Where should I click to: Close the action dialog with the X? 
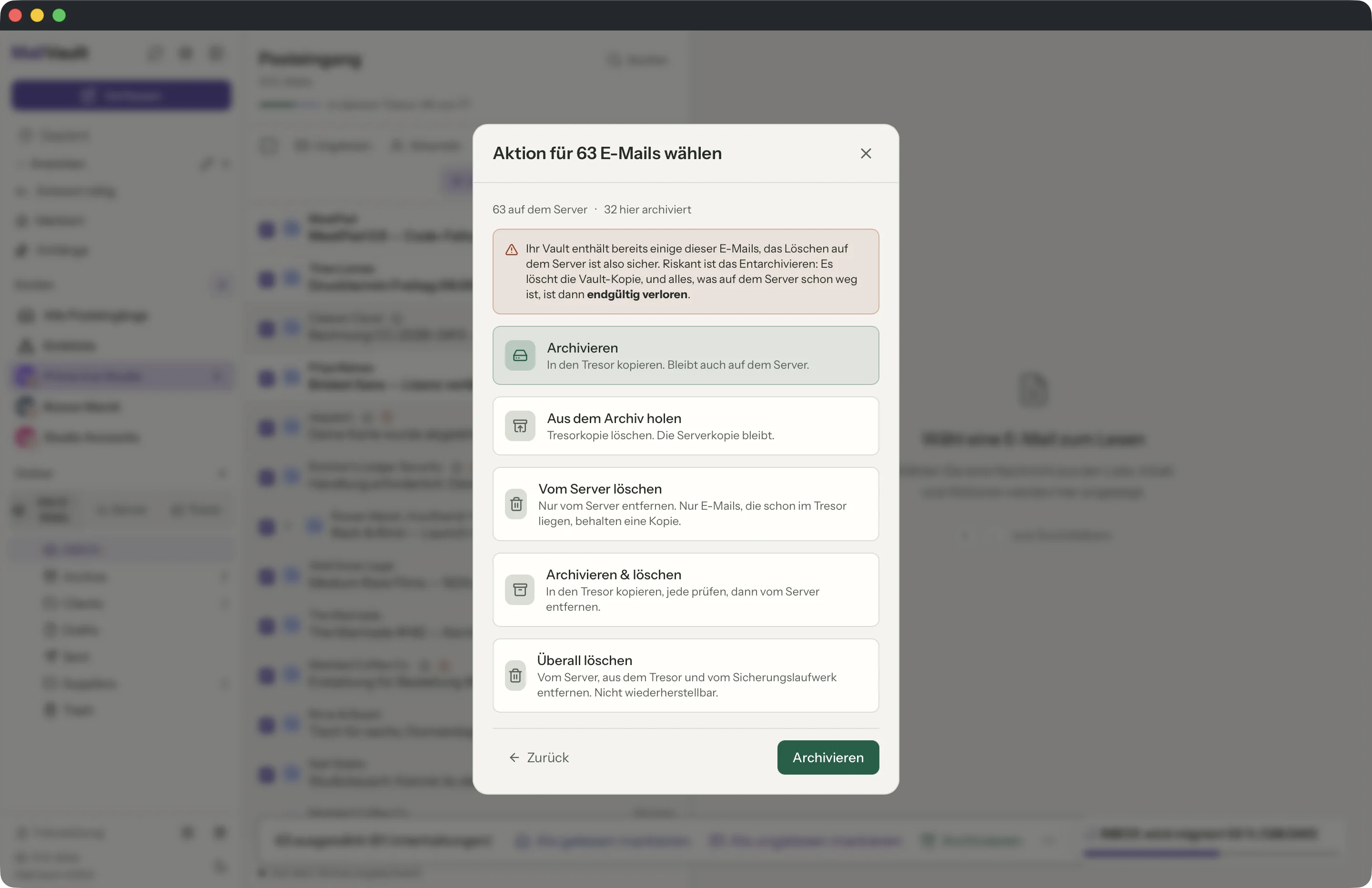pos(865,153)
